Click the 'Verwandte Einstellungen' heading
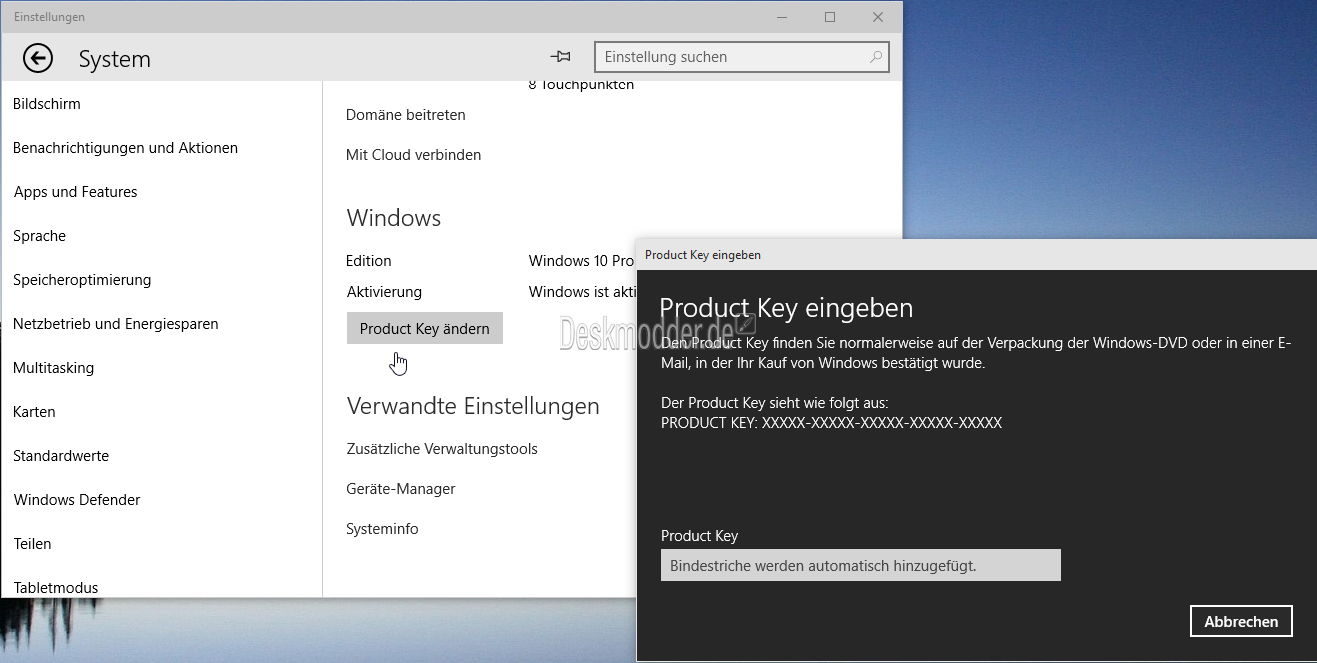Viewport: 1317px width, 663px height. [473, 406]
